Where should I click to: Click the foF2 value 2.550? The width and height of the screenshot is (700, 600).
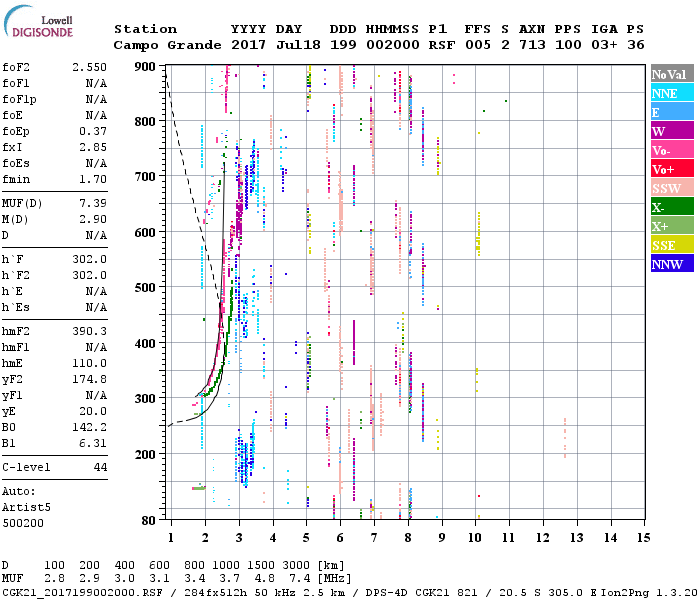(x=88, y=66)
